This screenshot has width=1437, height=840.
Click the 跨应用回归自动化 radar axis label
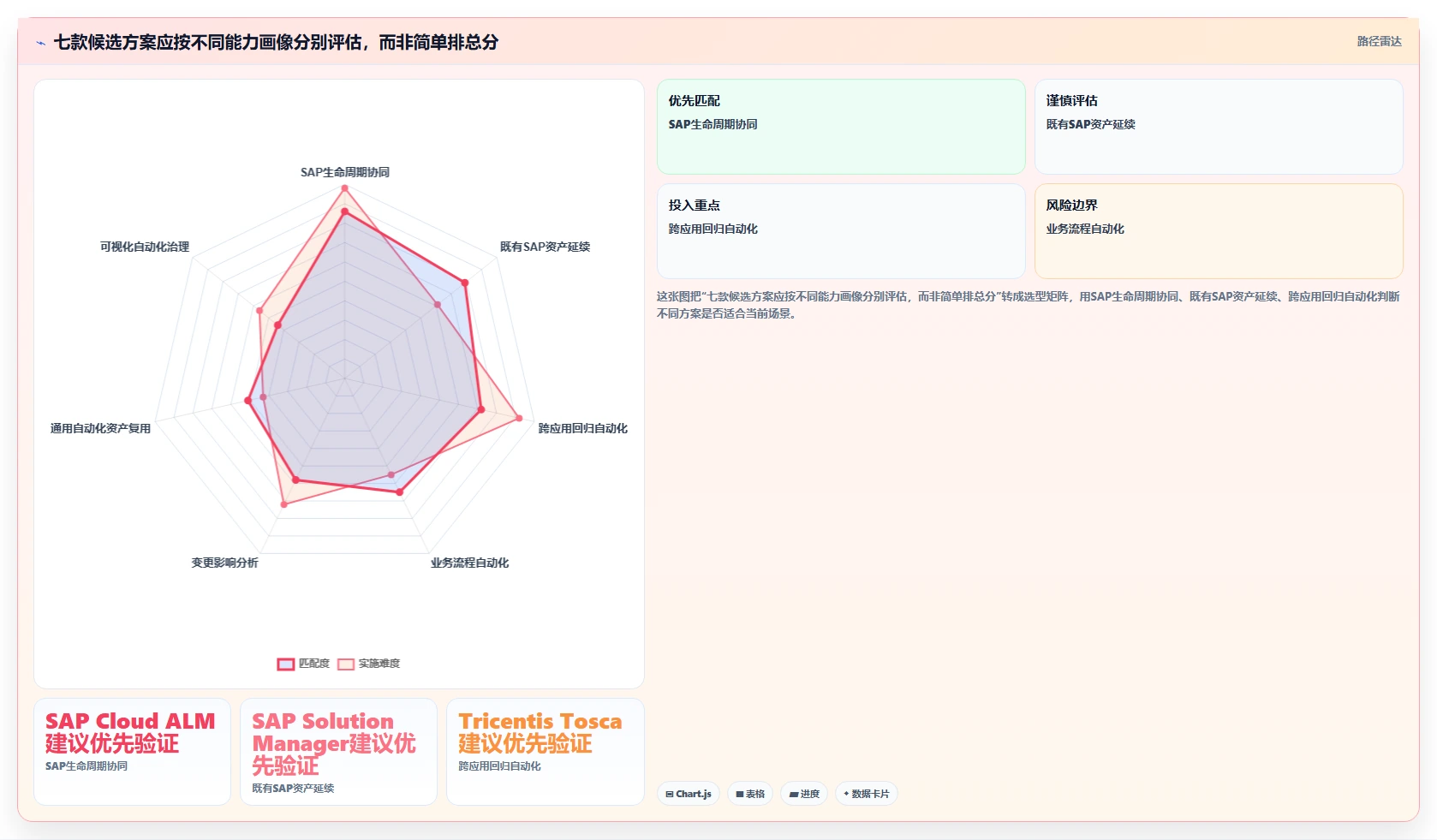pyautogui.click(x=582, y=428)
